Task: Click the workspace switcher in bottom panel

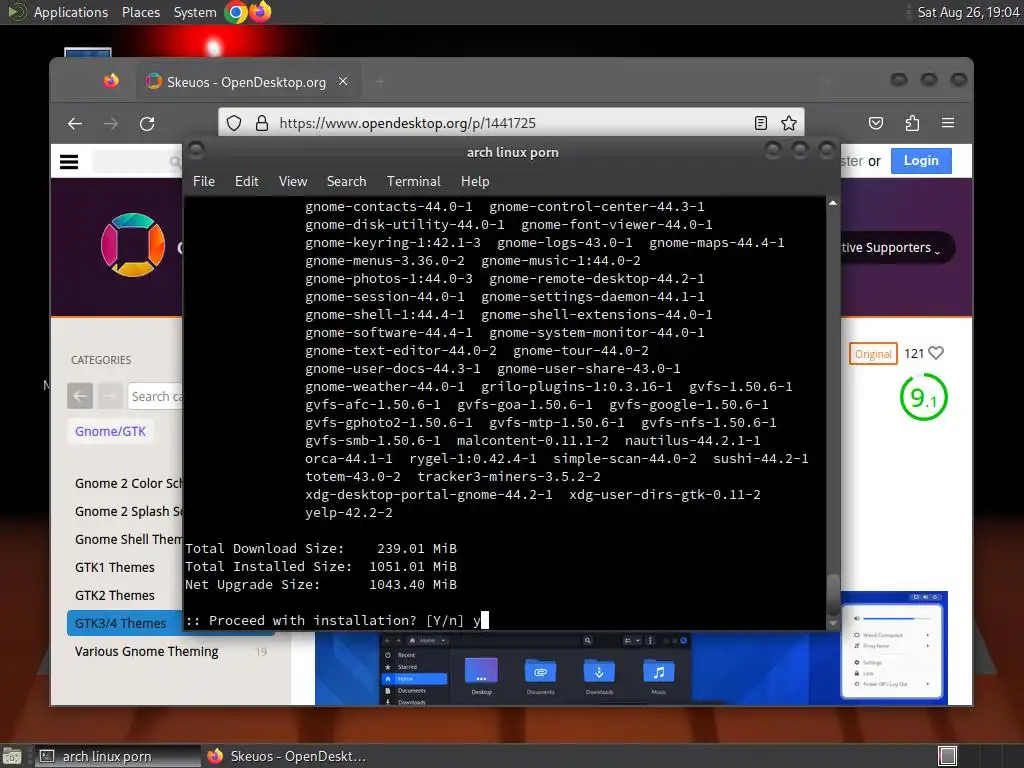Action: 947,756
